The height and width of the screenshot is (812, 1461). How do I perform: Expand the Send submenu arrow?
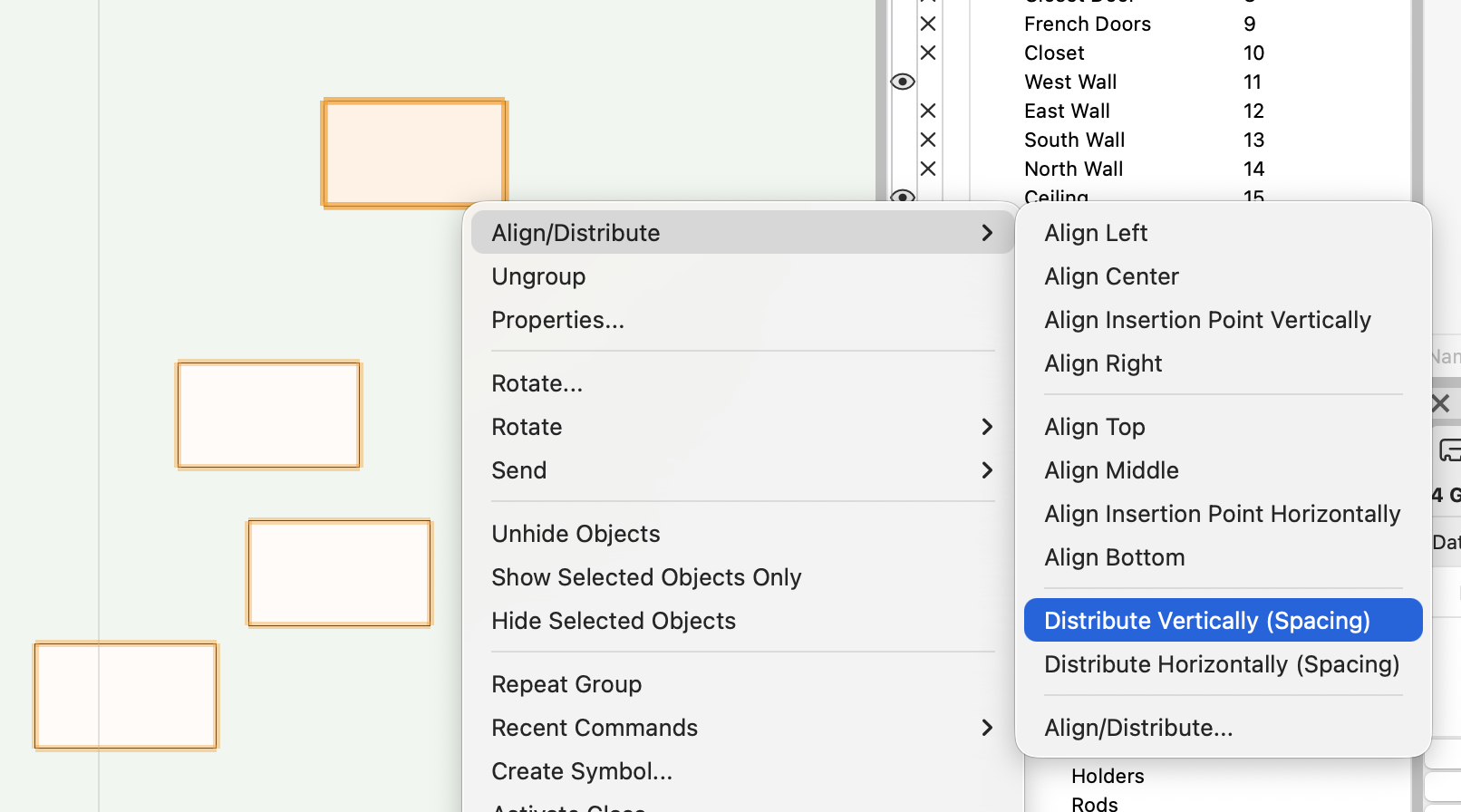(987, 470)
